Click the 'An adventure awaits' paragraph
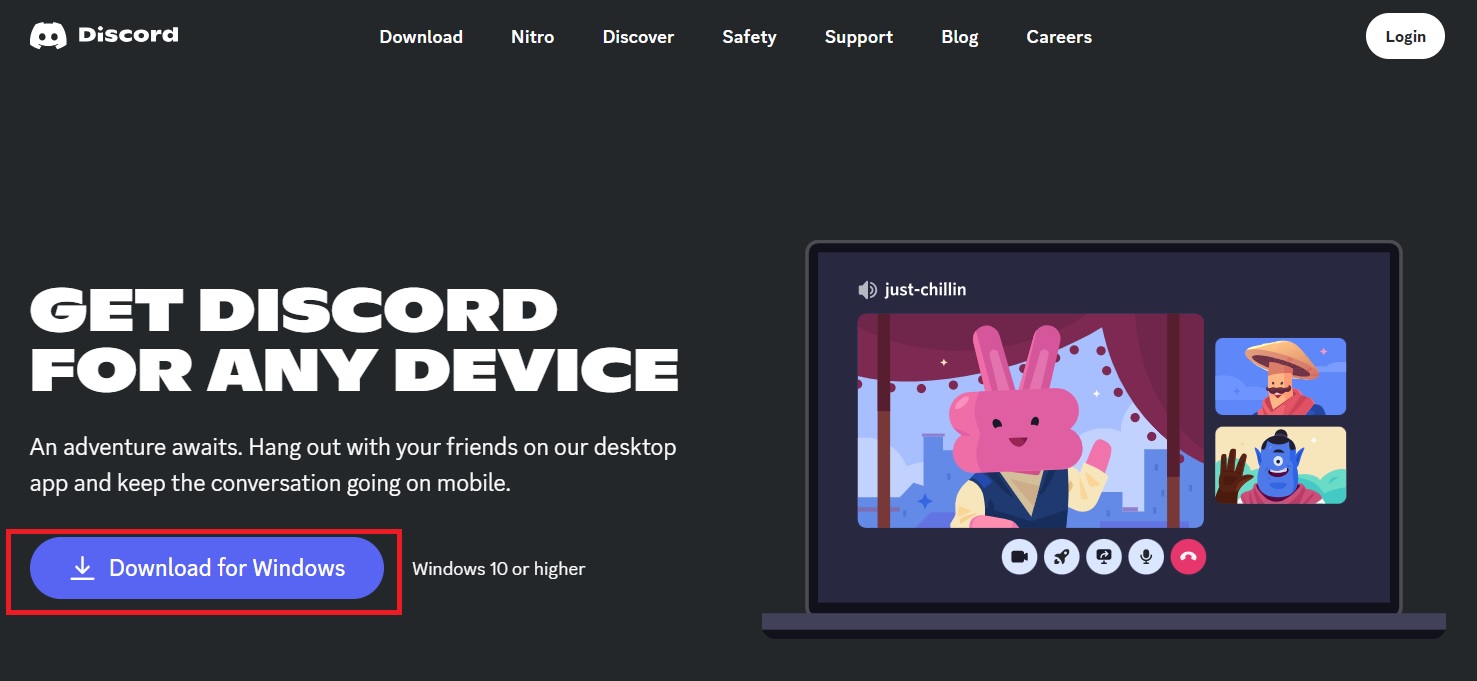This screenshot has width=1477, height=681. [x=353, y=465]
